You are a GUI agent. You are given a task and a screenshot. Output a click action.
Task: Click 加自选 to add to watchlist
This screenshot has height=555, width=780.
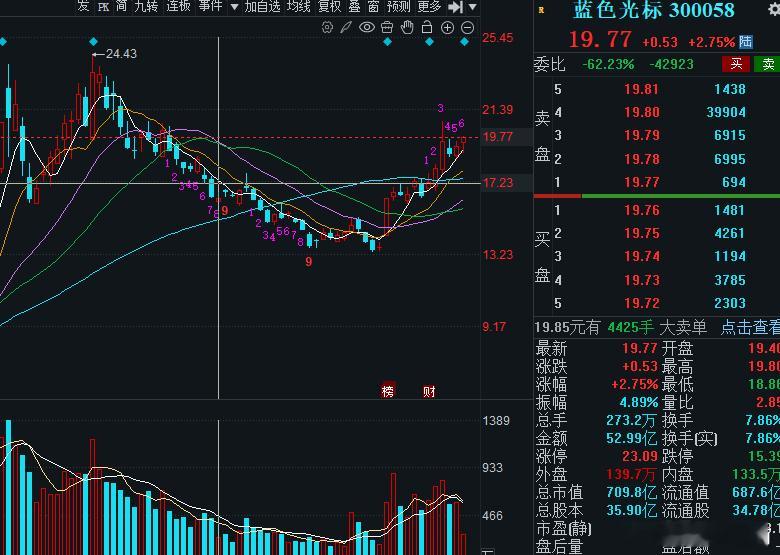click(x=262, y=6)
